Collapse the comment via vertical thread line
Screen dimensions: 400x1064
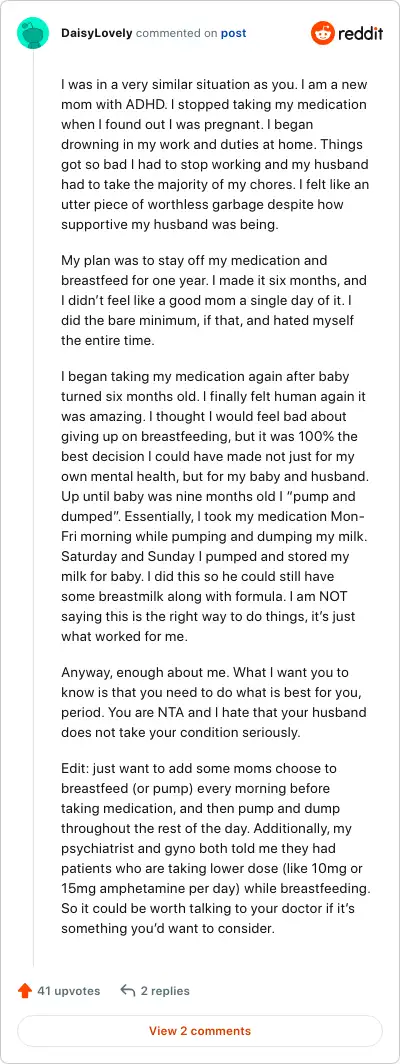point(33,509)
